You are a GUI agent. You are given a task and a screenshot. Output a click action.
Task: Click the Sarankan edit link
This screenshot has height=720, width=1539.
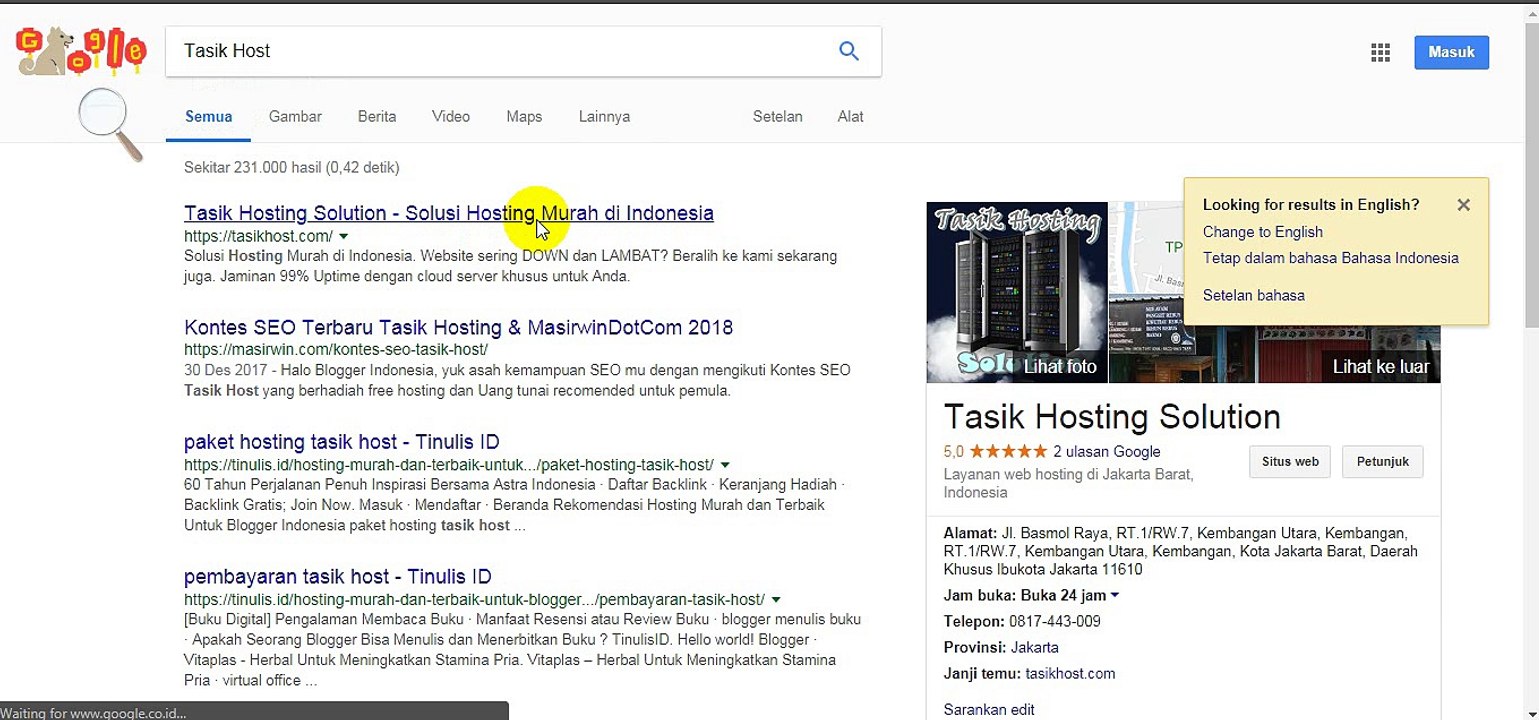(989, 710)
